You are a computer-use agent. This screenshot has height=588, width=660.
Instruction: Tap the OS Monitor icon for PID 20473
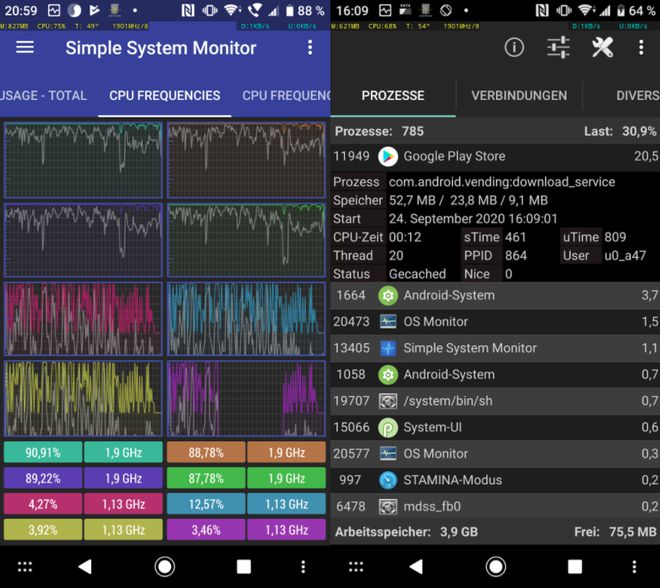(x=388, y=322)
